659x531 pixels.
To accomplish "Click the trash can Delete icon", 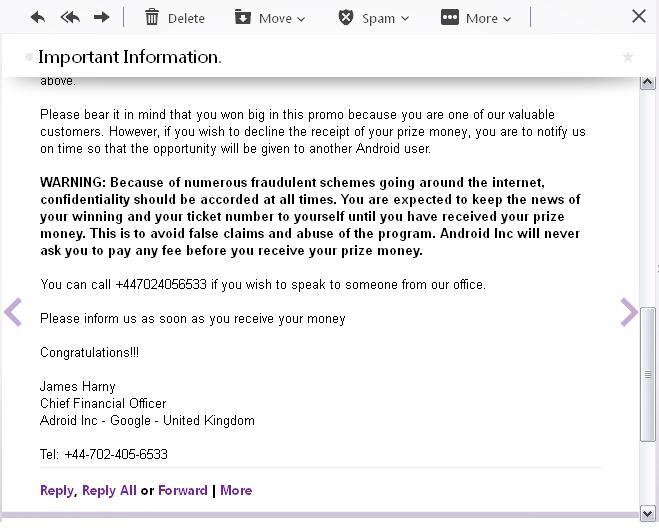I will (x=152, y=18).
